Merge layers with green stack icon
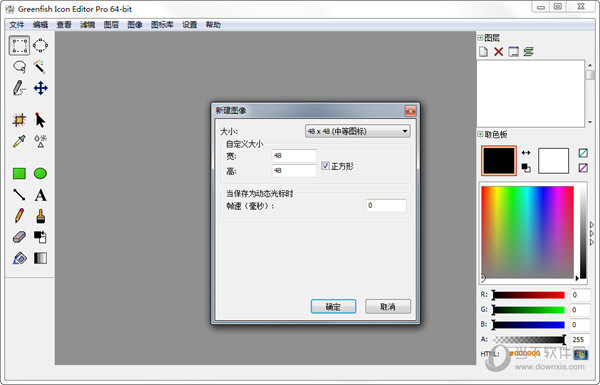Screen dimensions: 600x385 coord(528,52)
